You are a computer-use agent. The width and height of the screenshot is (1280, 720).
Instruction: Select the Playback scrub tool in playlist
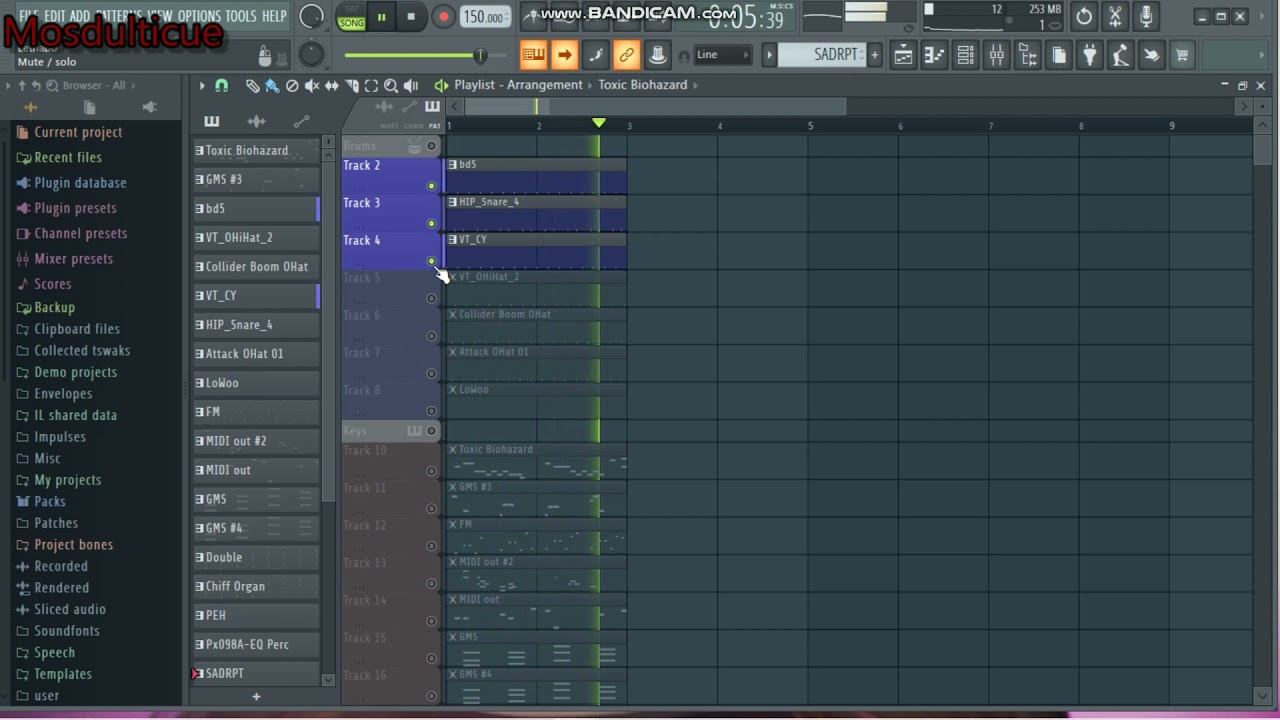[411, 86]
